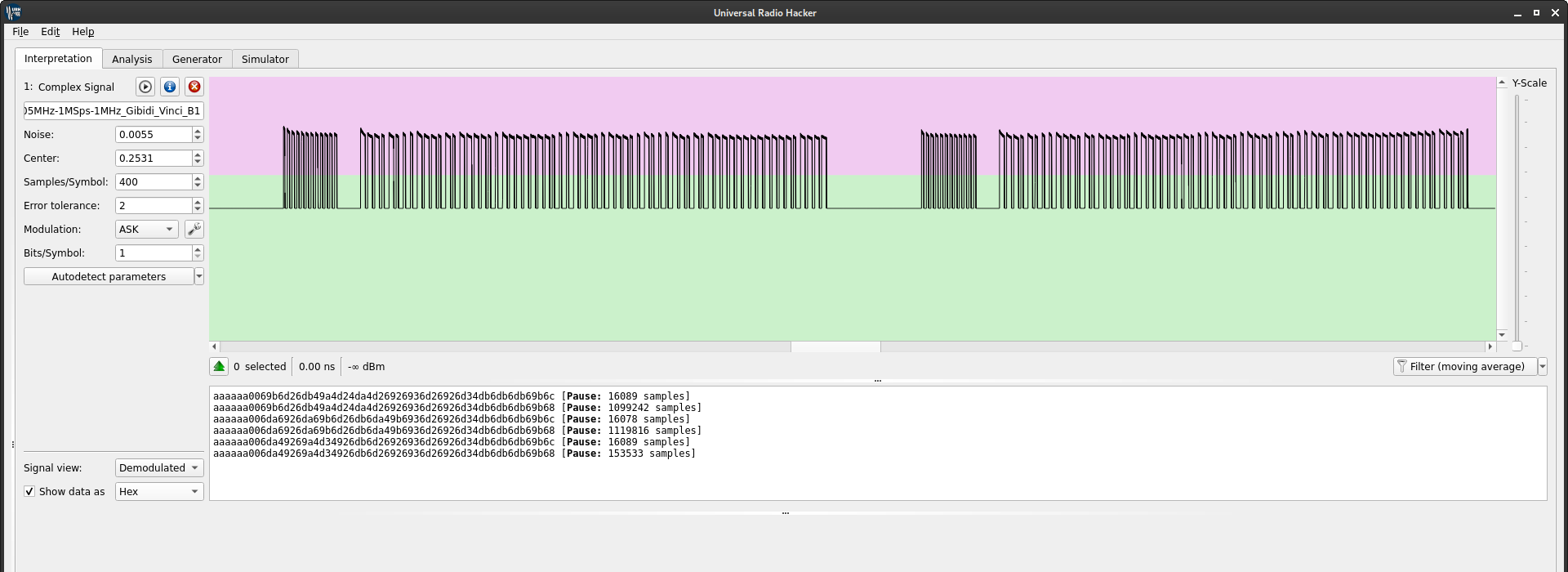Increase the Noise value stepper
Screen dimensions: 1568x572
click(198, 131)
